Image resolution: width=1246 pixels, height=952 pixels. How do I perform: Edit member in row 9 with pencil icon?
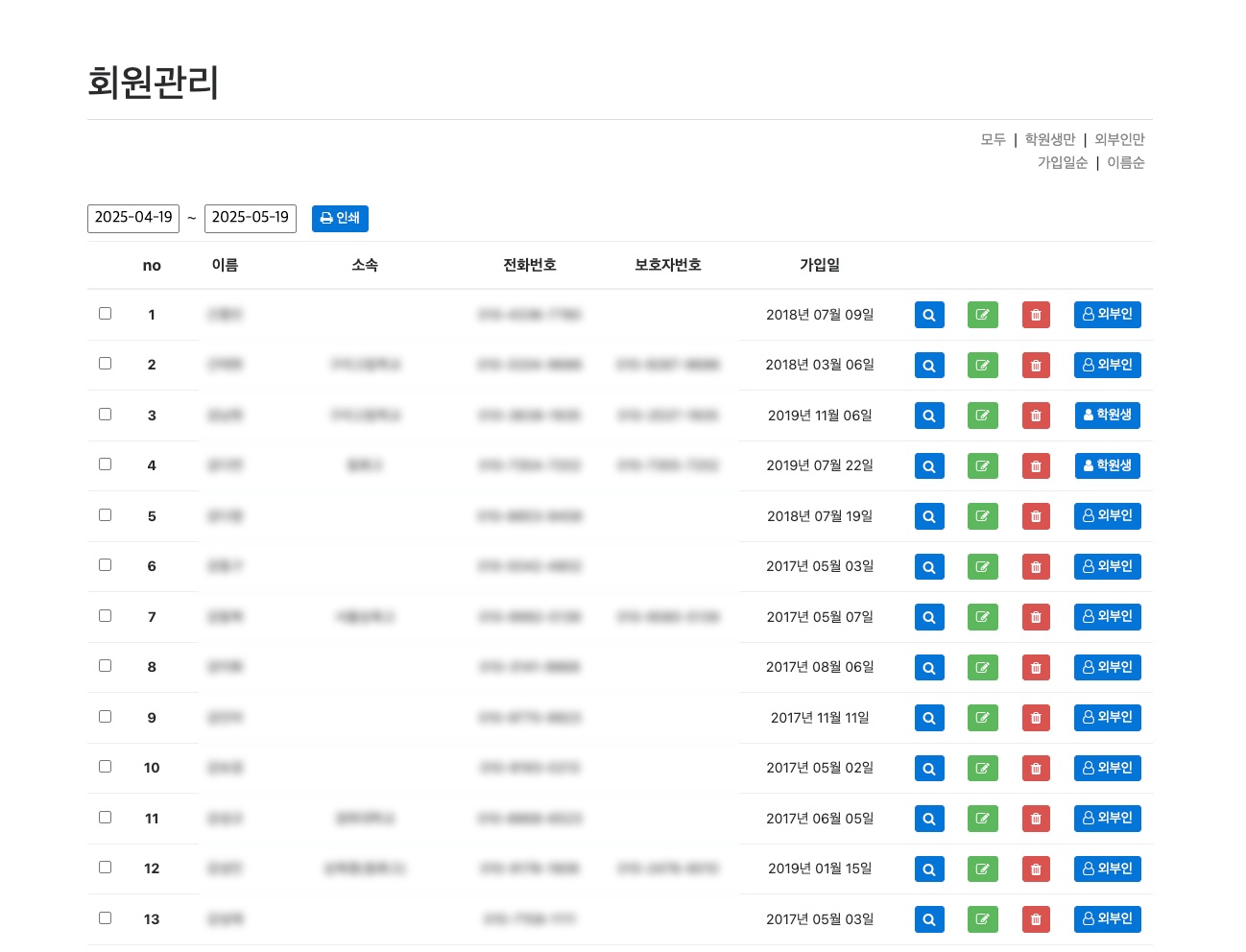point(982,718)
